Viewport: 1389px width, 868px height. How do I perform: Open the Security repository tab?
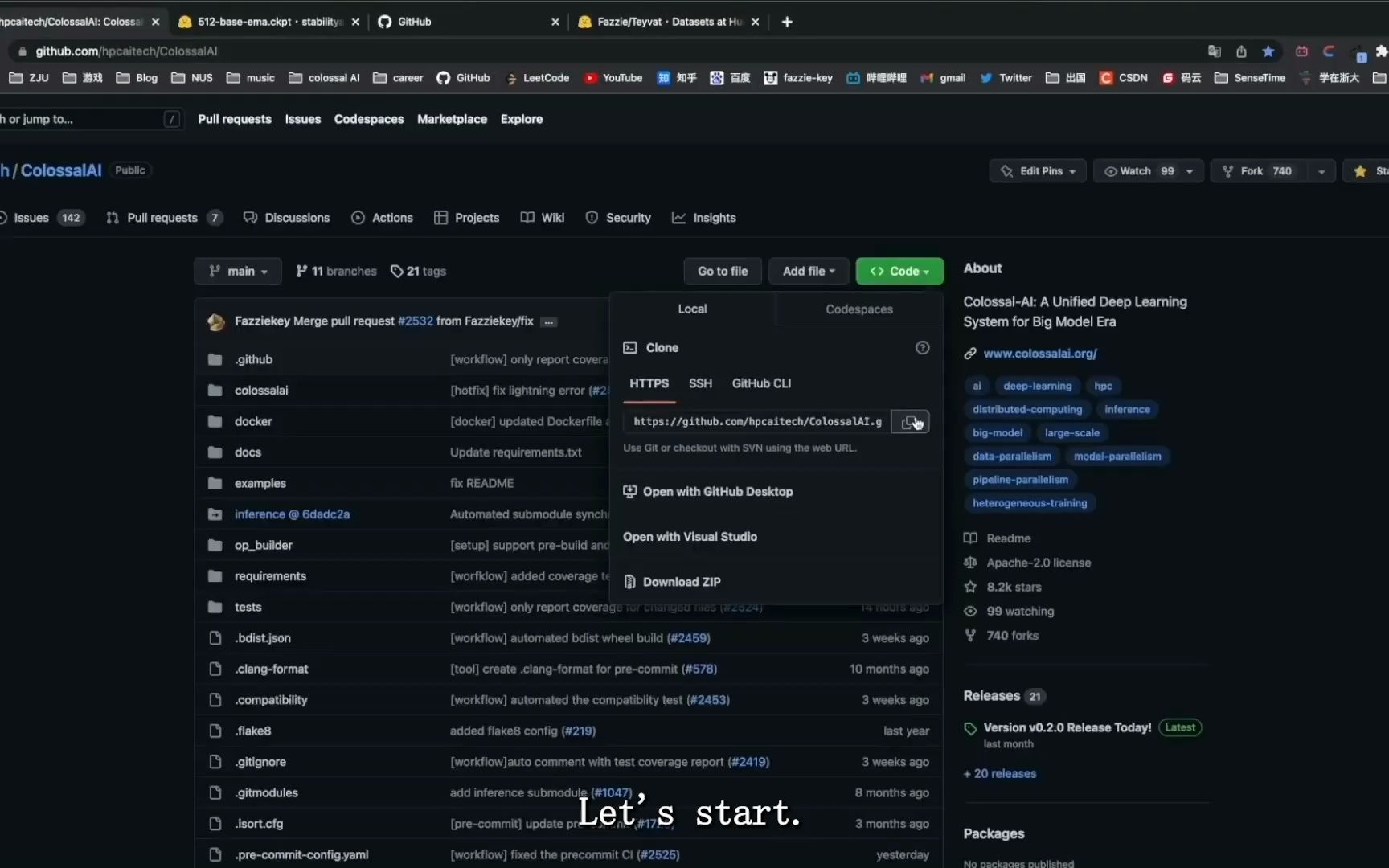pos(618,218)
